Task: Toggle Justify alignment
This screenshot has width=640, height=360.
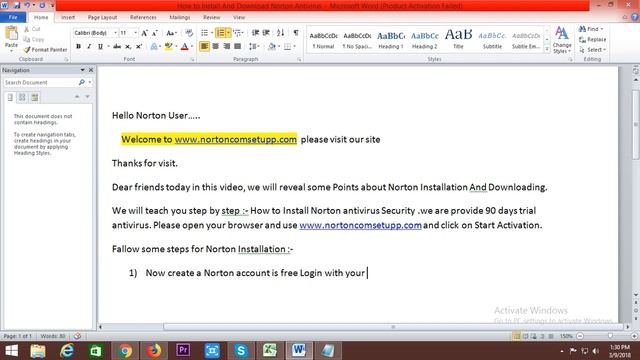Action: [x=238, y=47]
